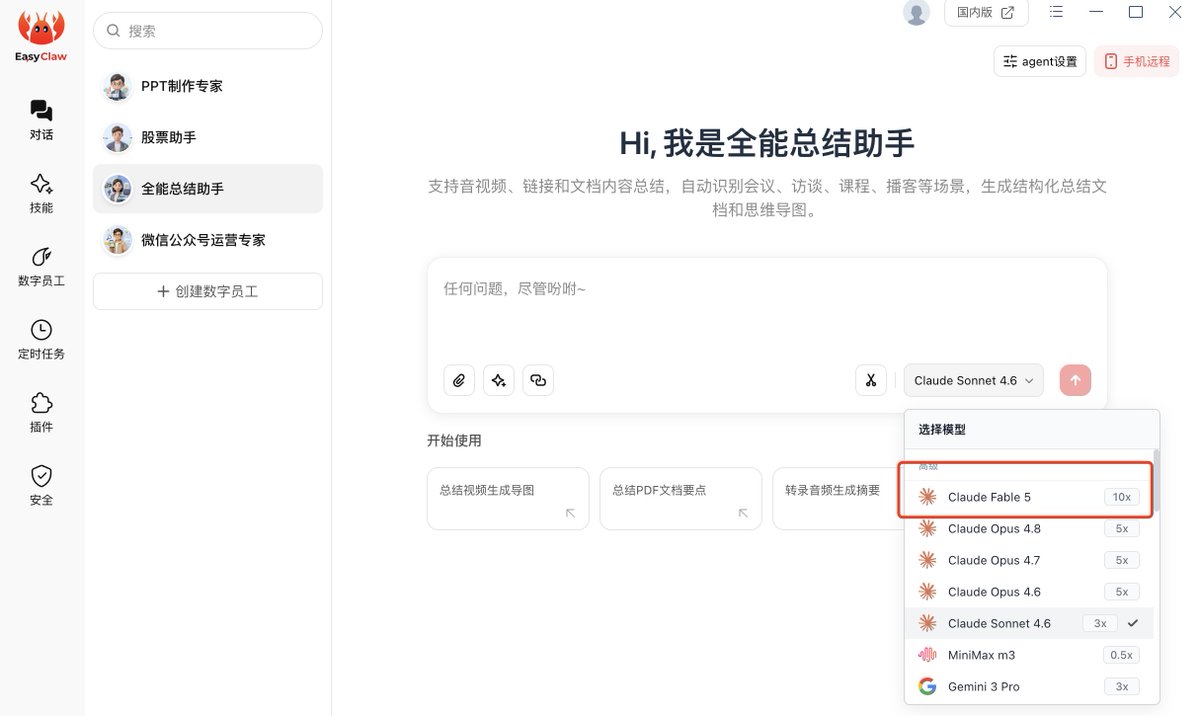
Task: Click the 3x badge beside Gemini 3 Pro
Action: pos(1122,687)
